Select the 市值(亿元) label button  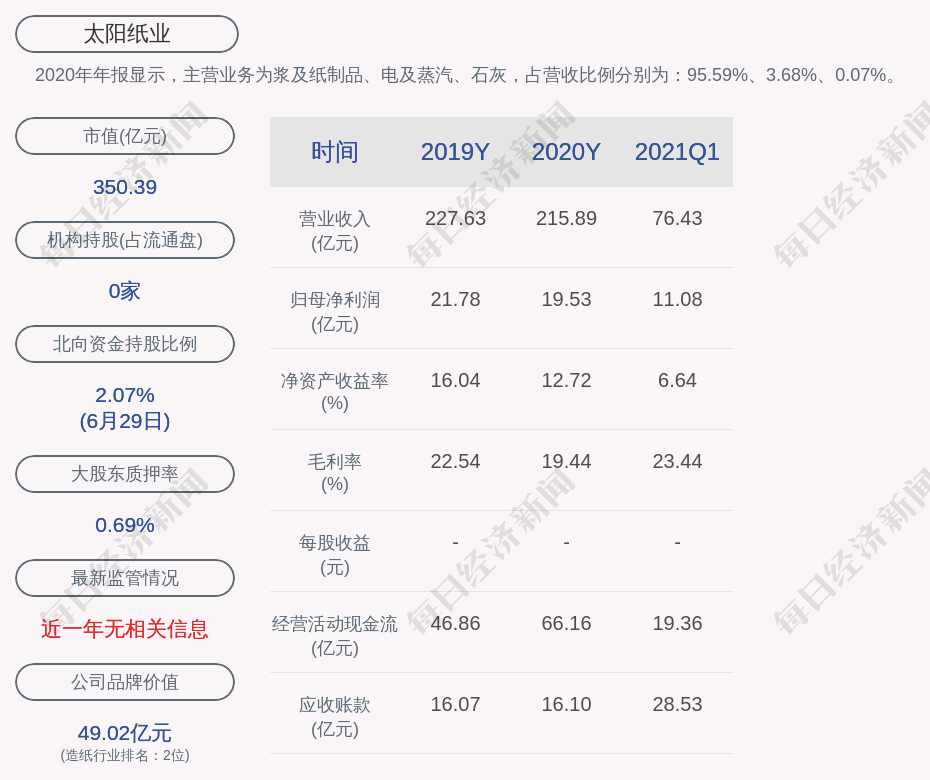click(125, 136)
